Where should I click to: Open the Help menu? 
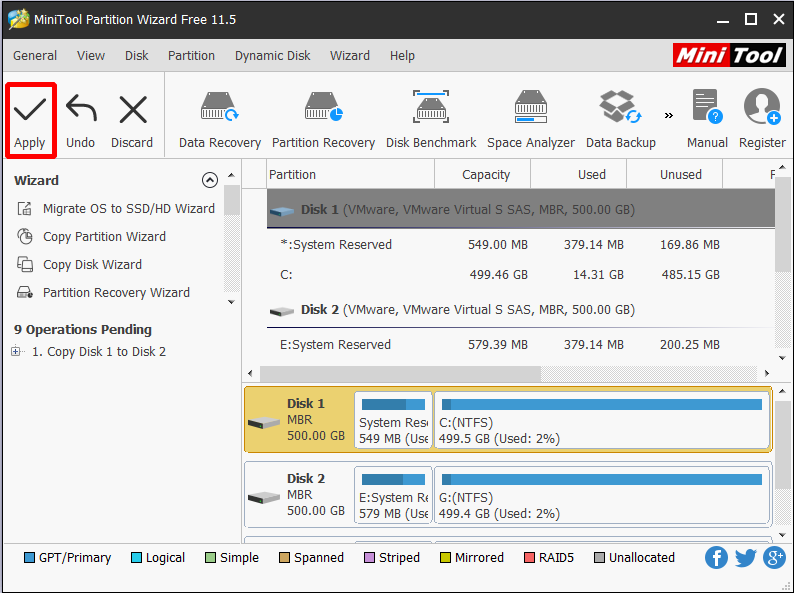click(402, 56)
